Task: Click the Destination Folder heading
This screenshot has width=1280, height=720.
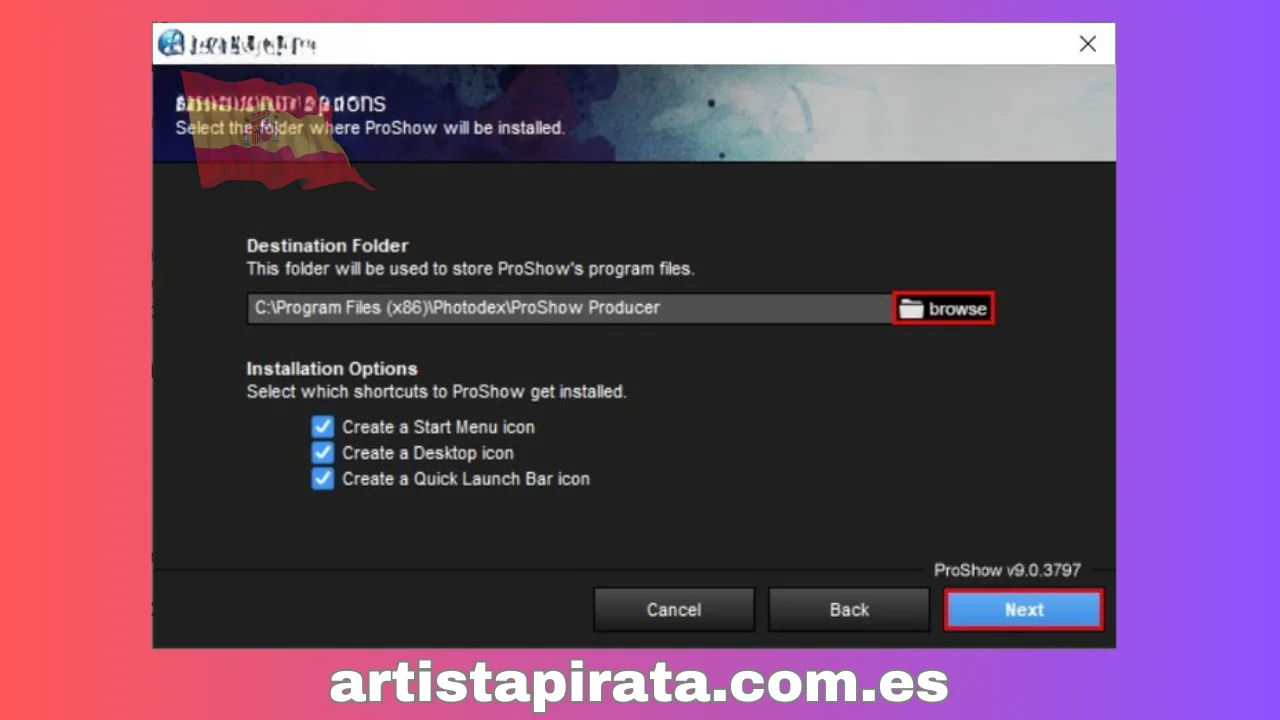Action: (x=328, y=246)
